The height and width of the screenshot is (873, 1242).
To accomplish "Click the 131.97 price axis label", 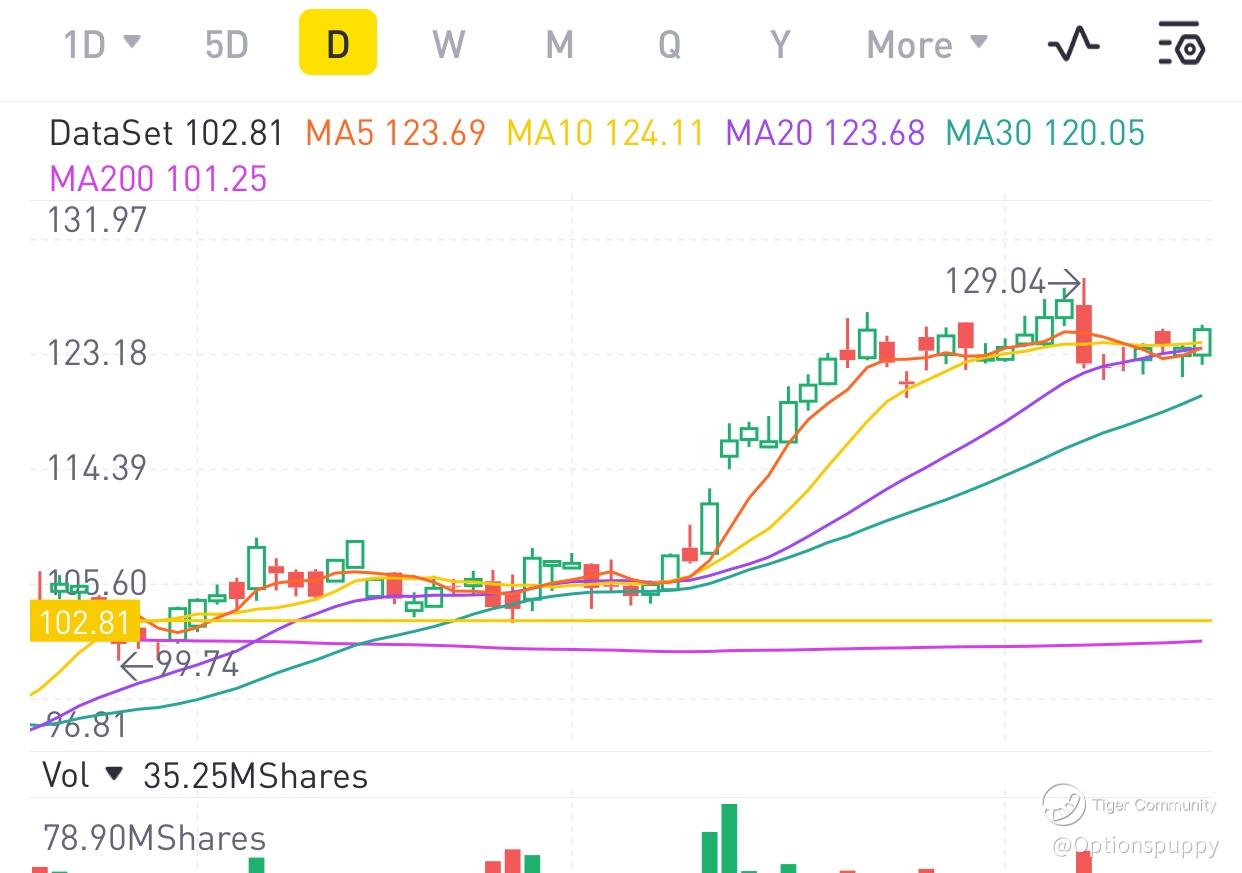I will (96, 220).
